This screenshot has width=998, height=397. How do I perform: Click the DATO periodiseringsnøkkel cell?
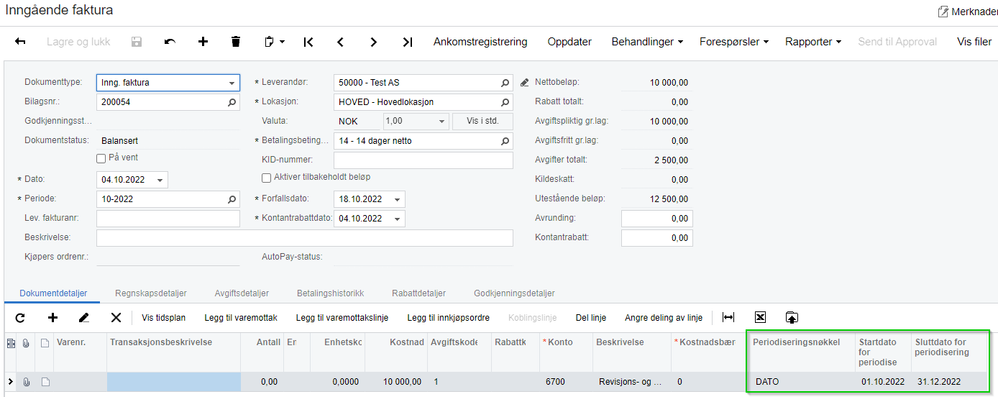click(801, 382)
